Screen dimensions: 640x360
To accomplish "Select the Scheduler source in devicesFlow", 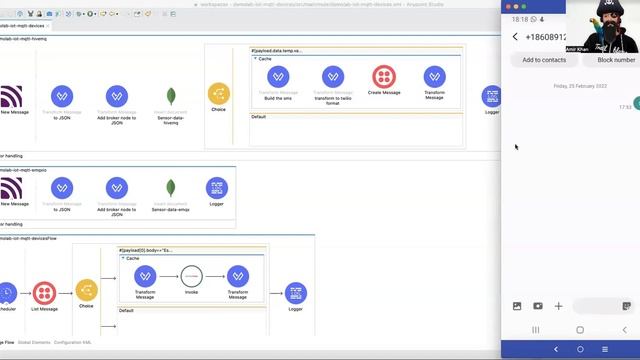I will pos(8,293).
